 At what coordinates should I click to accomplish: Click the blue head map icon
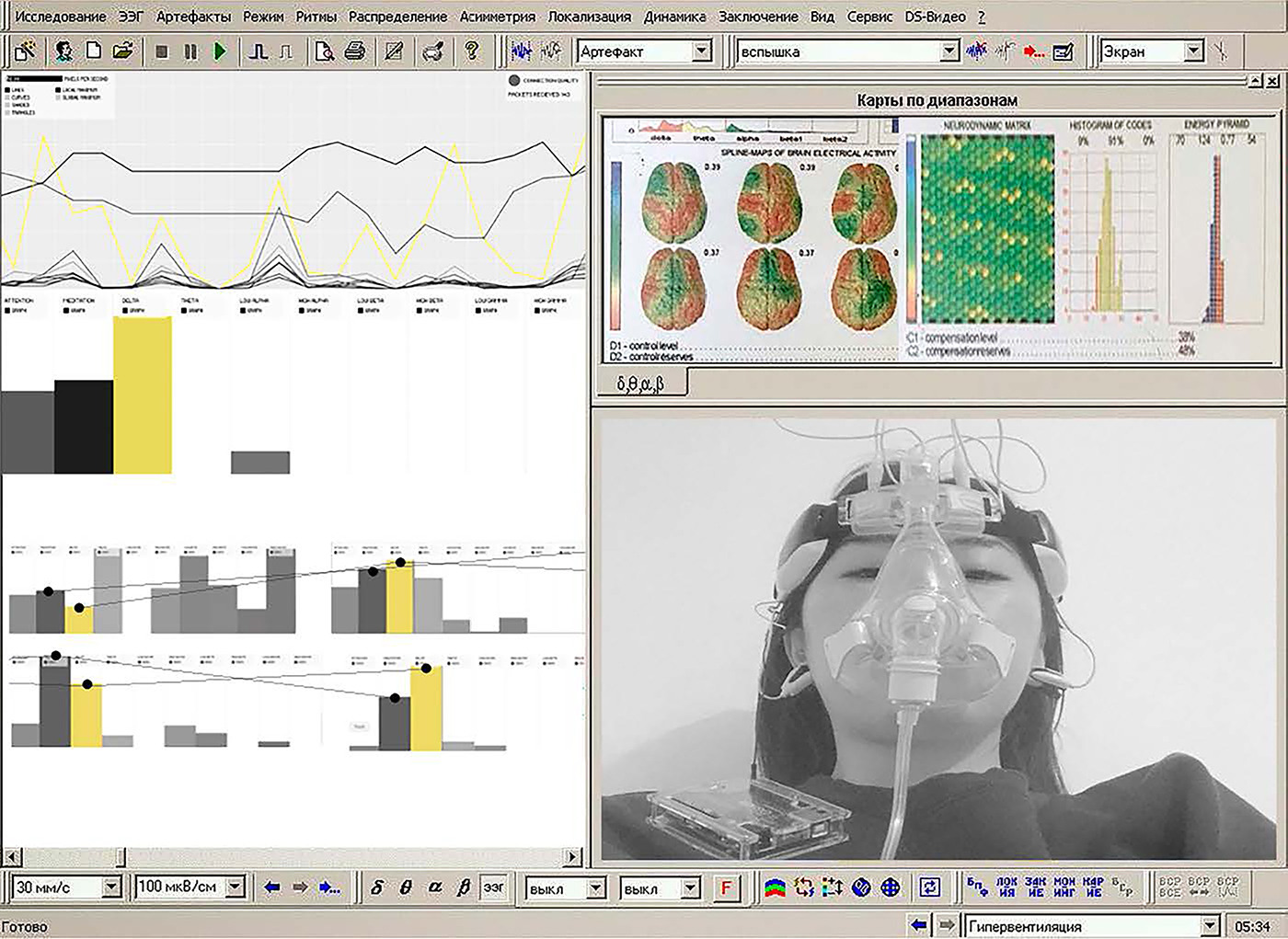[x=861, y=887]
